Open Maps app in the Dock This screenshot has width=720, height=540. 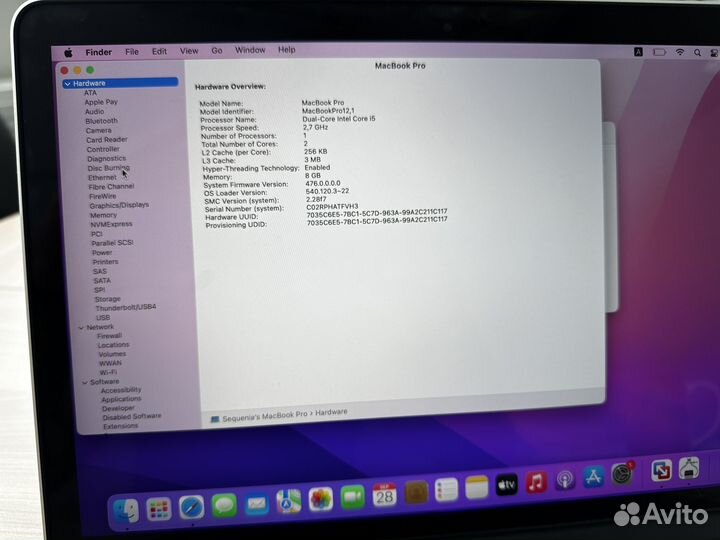tap(289, 501)
